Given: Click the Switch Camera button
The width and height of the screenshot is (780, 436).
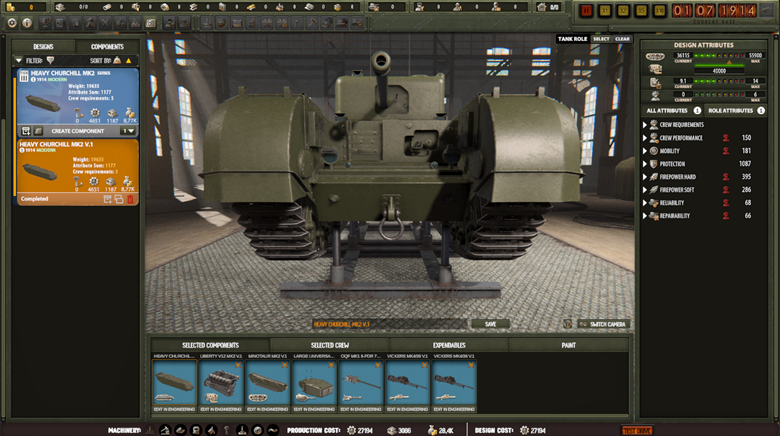Looking at the screenshot, I should [x=603, y=324].
